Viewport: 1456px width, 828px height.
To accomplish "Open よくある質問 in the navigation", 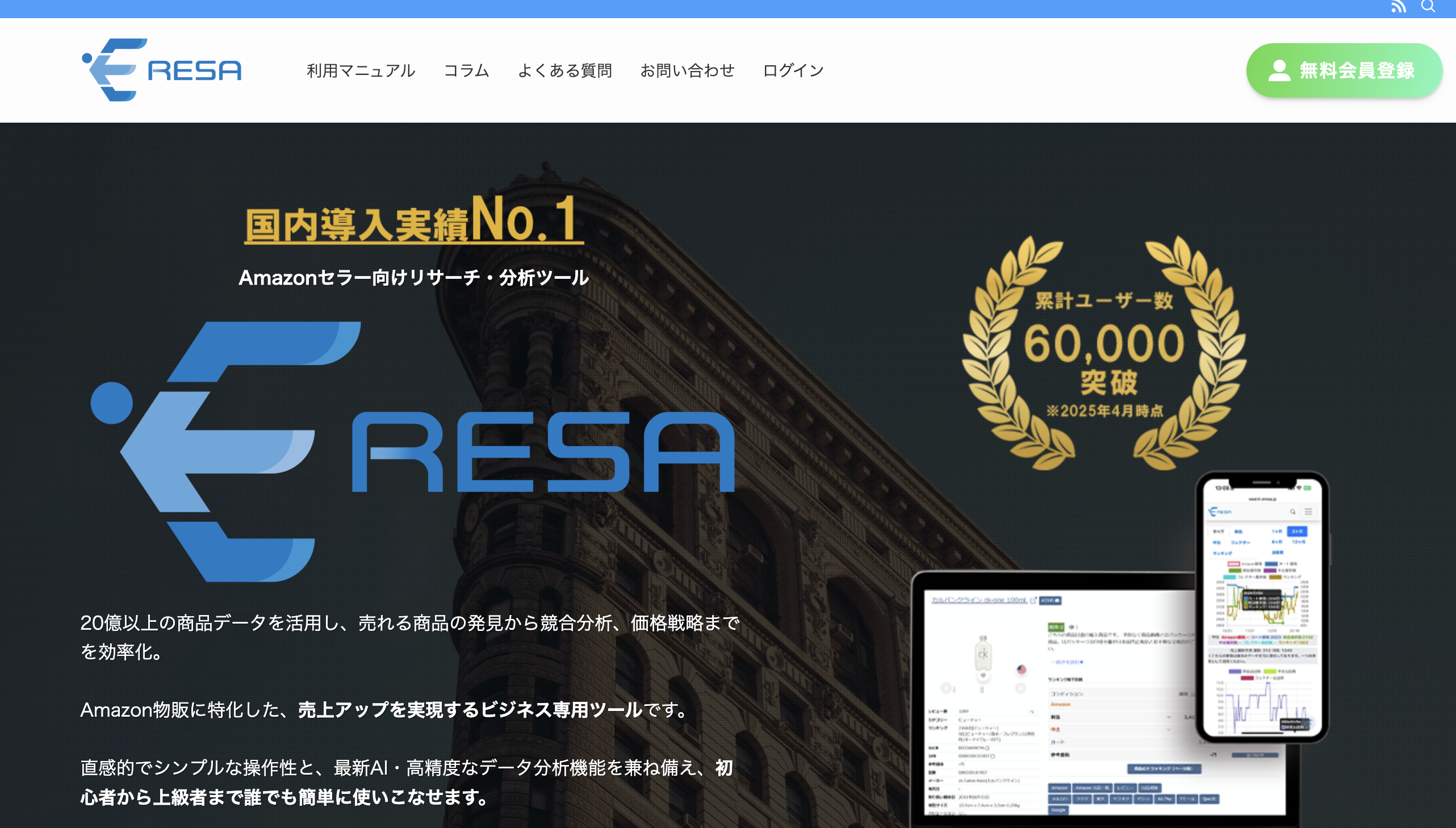I will pyautogui.click(x=564, y=70).
